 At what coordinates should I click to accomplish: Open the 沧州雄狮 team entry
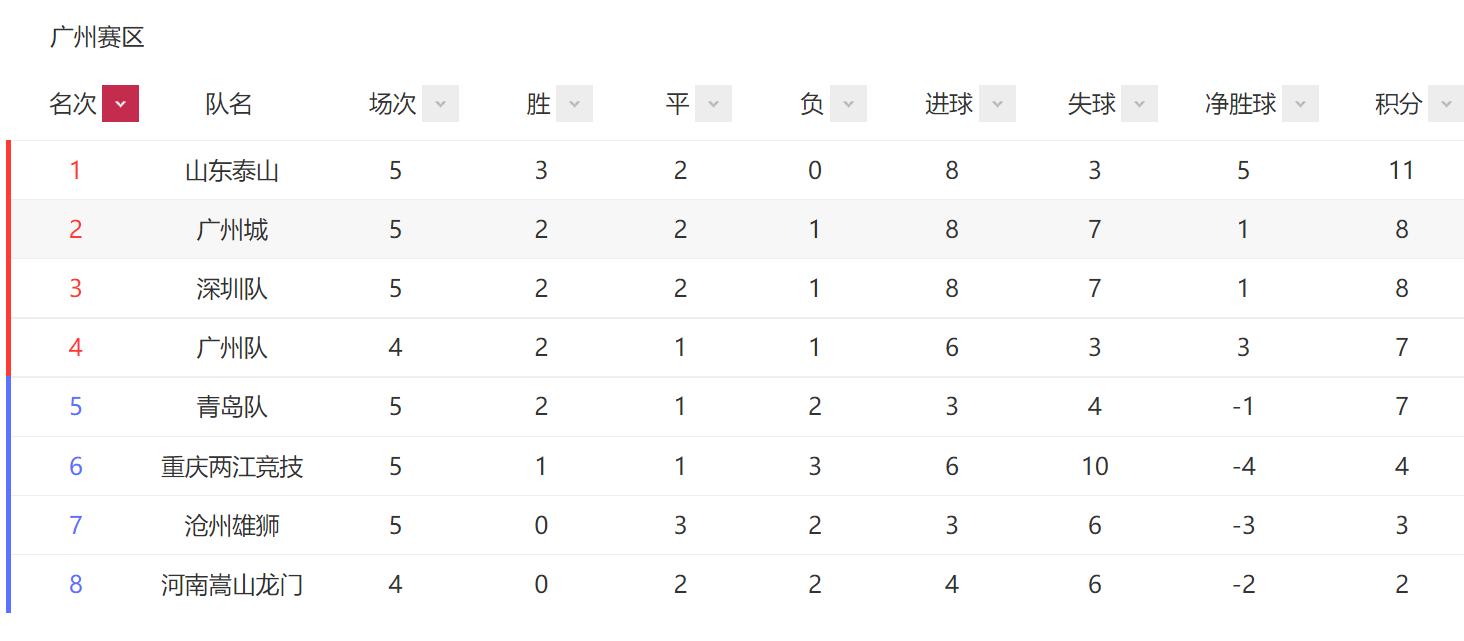click(232, 526)
